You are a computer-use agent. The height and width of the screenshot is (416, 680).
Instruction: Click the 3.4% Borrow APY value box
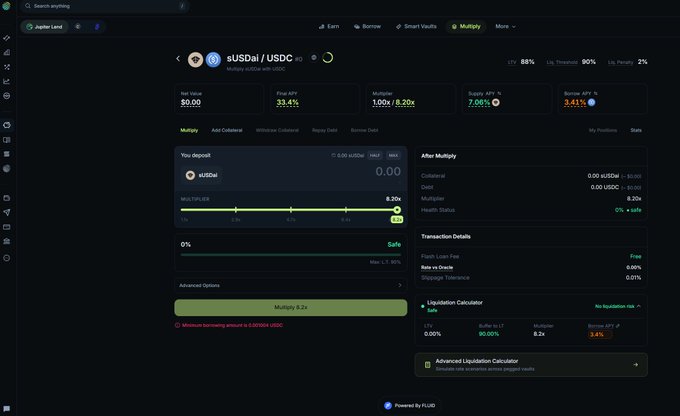600,334
